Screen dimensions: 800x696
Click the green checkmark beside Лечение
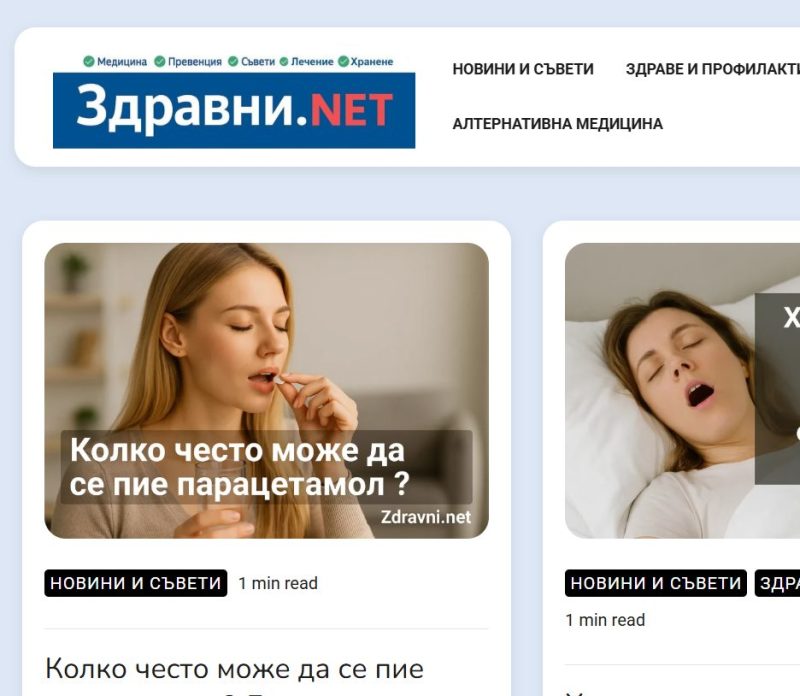pos(284,62)
